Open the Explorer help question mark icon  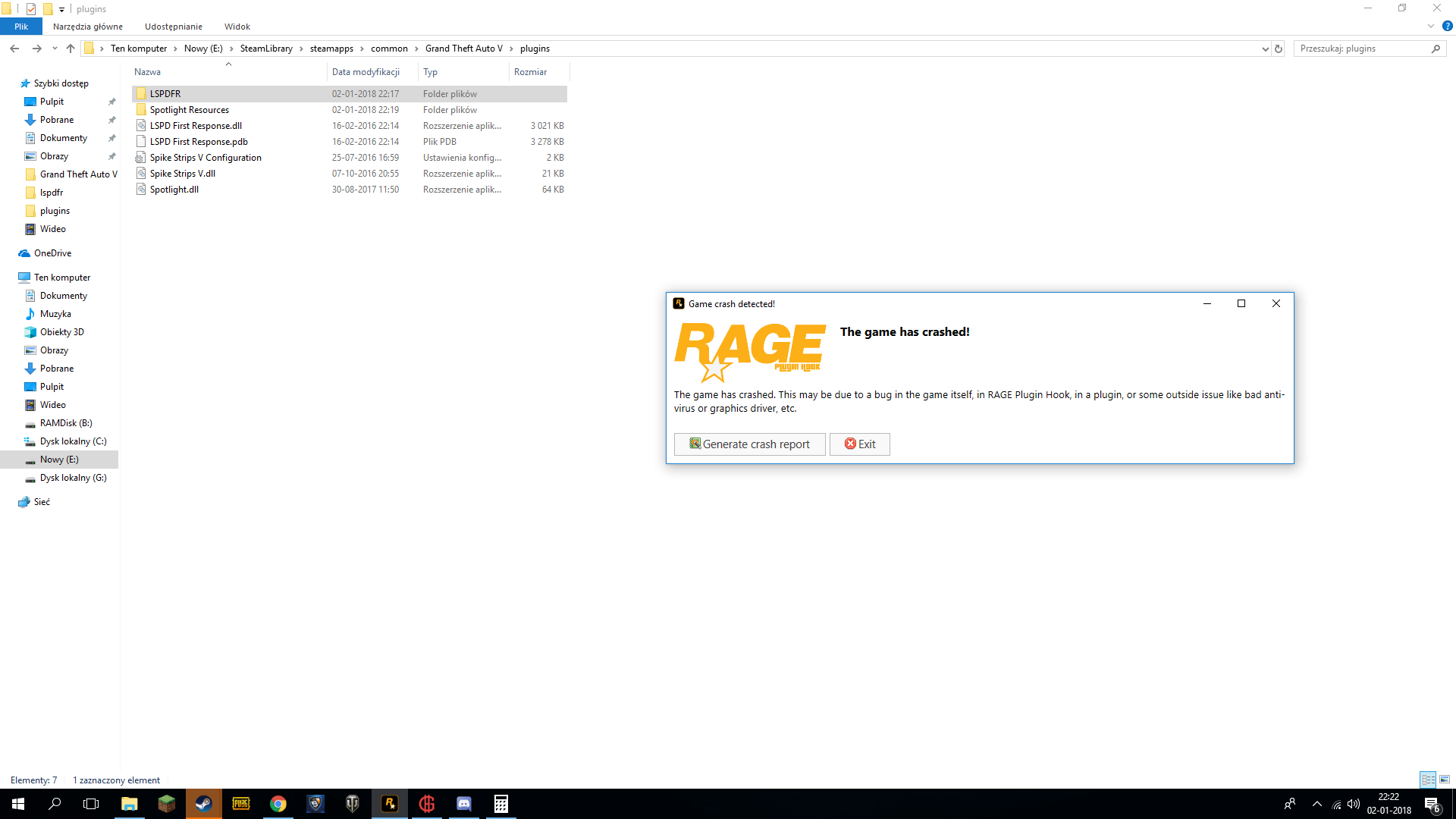click(1447, 26)
